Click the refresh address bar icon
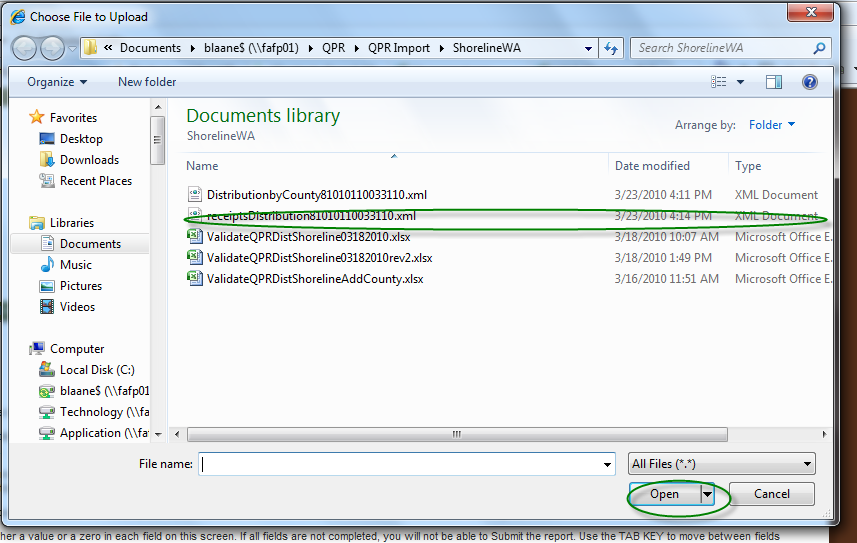Image resolution: width=857 pixels, height=543 pixels. pyautogui.click(x=610, y=48)
